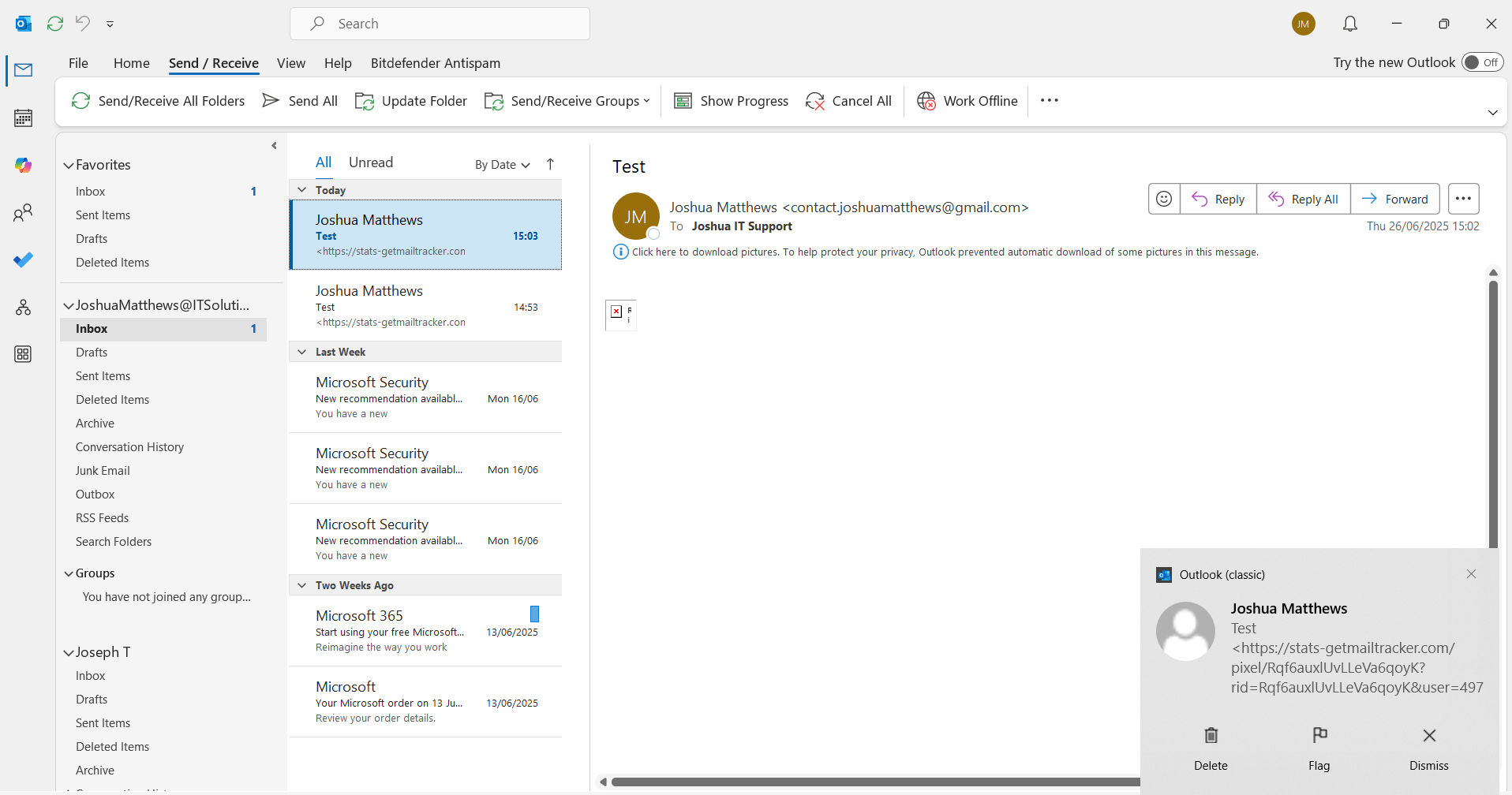Open the Mail view in sidebar
Image resolution: width=1512 pixels, height=795 pixels.
[x=24, y=70]
